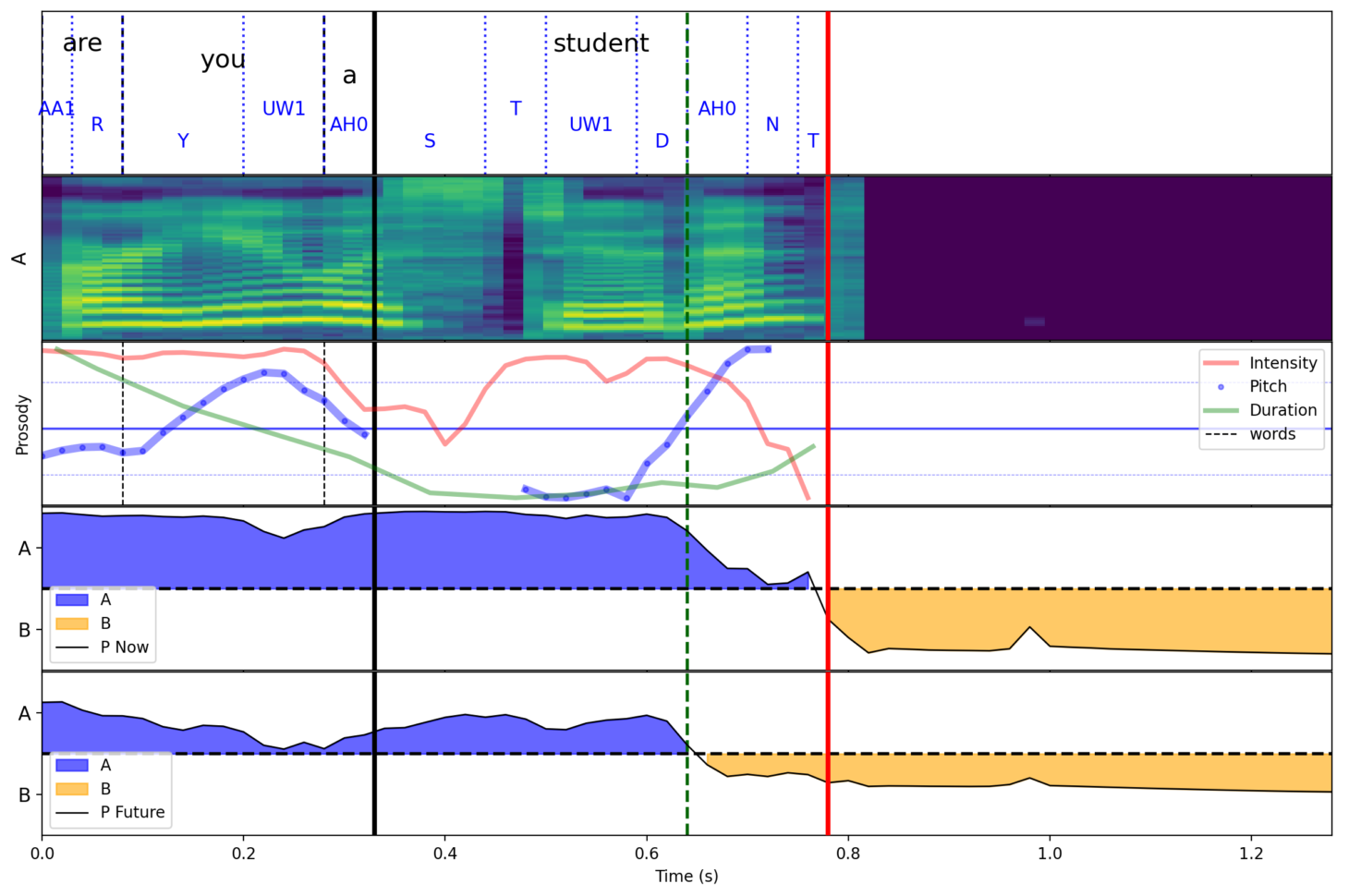Click the phoneme label 'N'
Image resolution: width=1349 pixels, height=896 pixels.
pyautogui.click(x=772, y=125)
